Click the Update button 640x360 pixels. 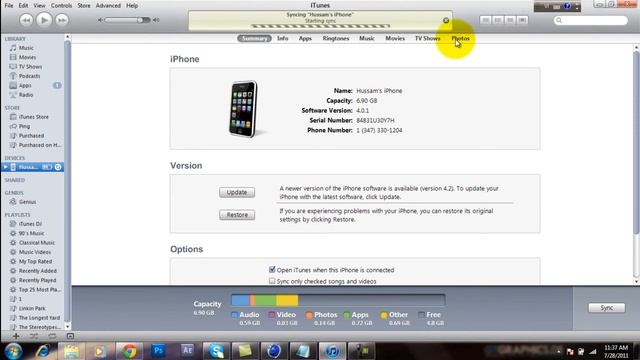pyautogui.click(x=237, y=192)
